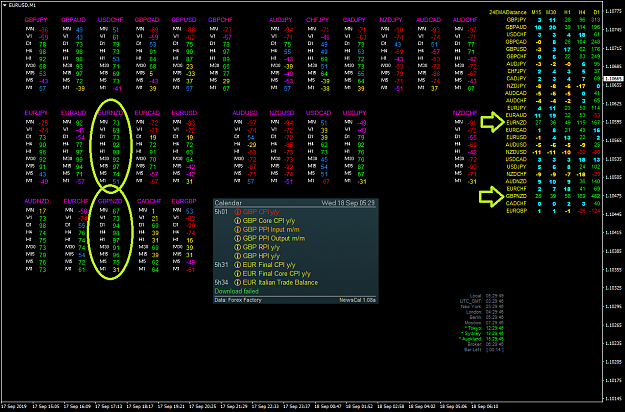Click the circled EURNZD heading in the grid
Image resolution: width=625 pixels, height=412 pixels.
coord(110,113)
